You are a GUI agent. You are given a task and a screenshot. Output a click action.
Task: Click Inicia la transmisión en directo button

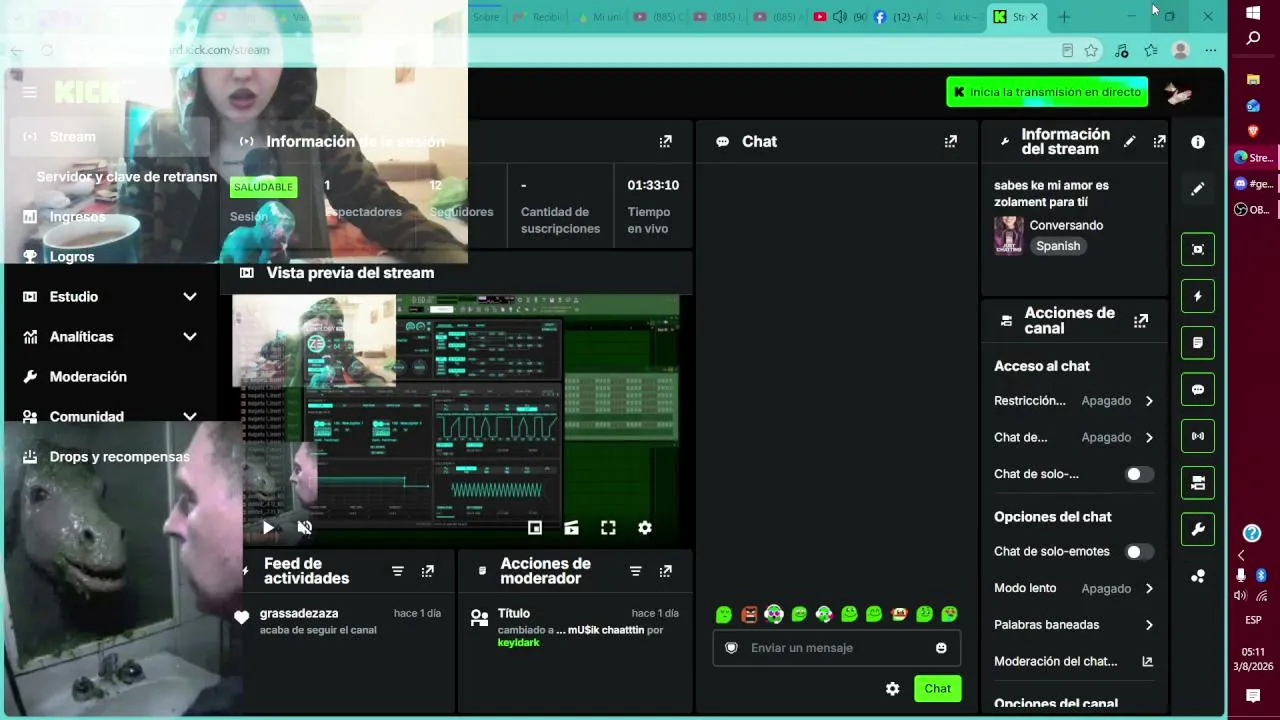click(x=1047, y=92)
